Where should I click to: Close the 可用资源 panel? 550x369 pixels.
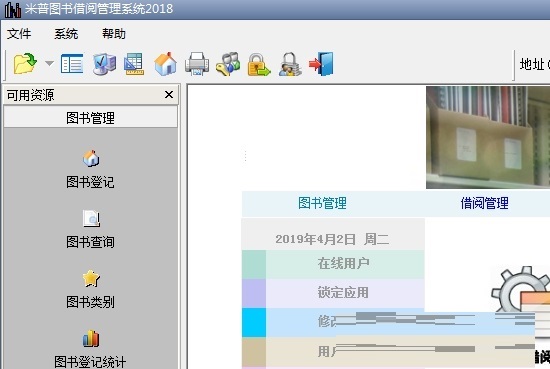coord(169,95)
